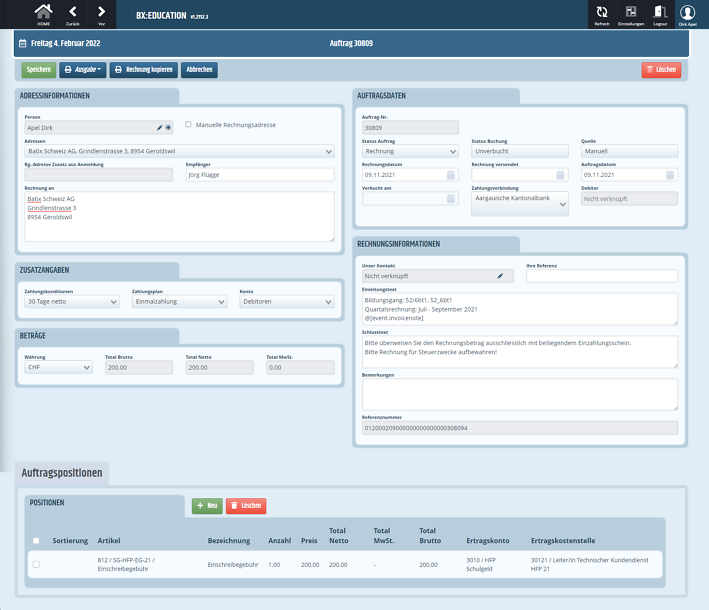Open the Adressen dropdown
Viewport: 709px width, 610px height.
(180, 151)
